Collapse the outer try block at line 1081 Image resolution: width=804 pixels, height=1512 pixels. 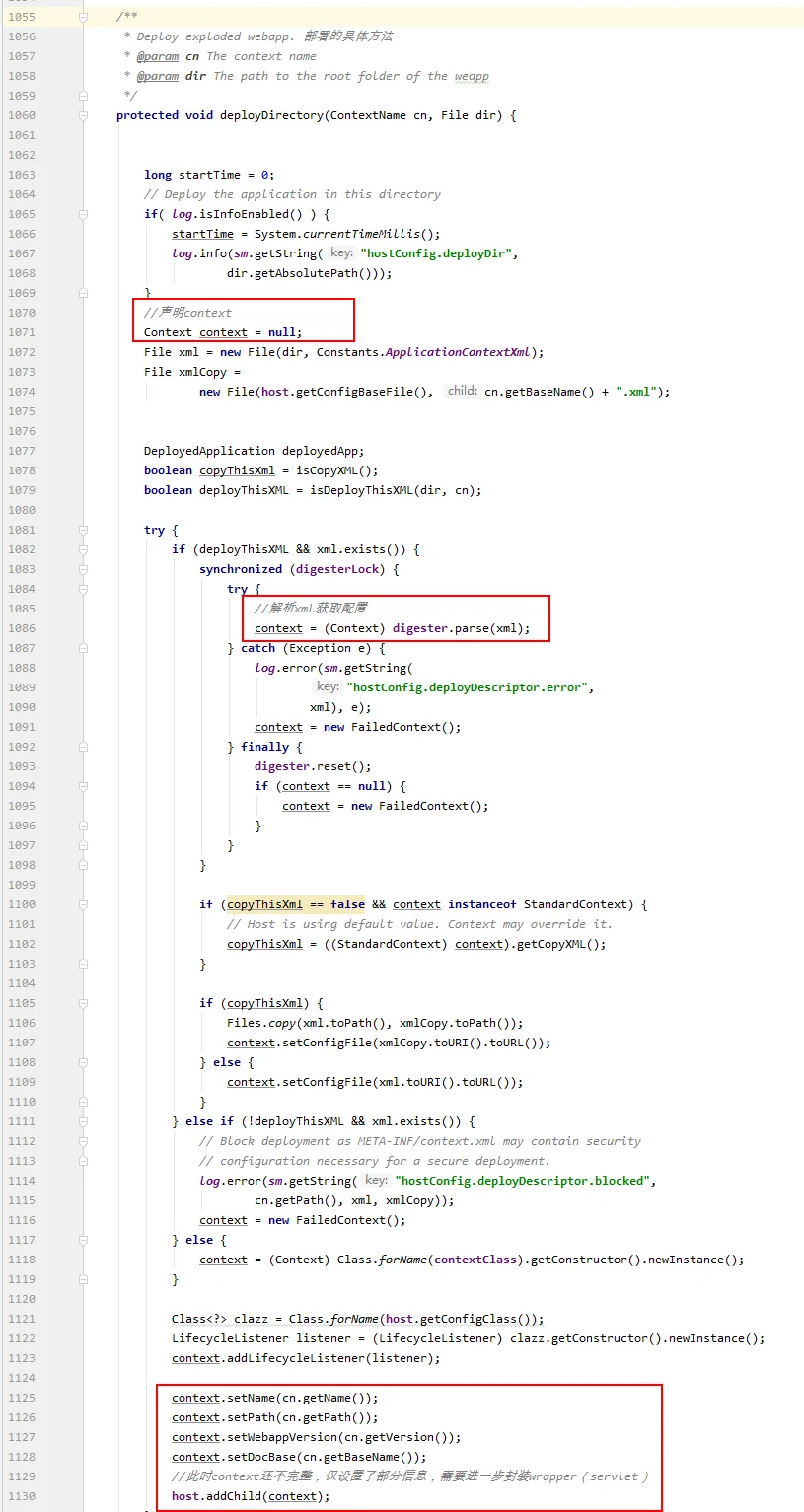[84, 530]
